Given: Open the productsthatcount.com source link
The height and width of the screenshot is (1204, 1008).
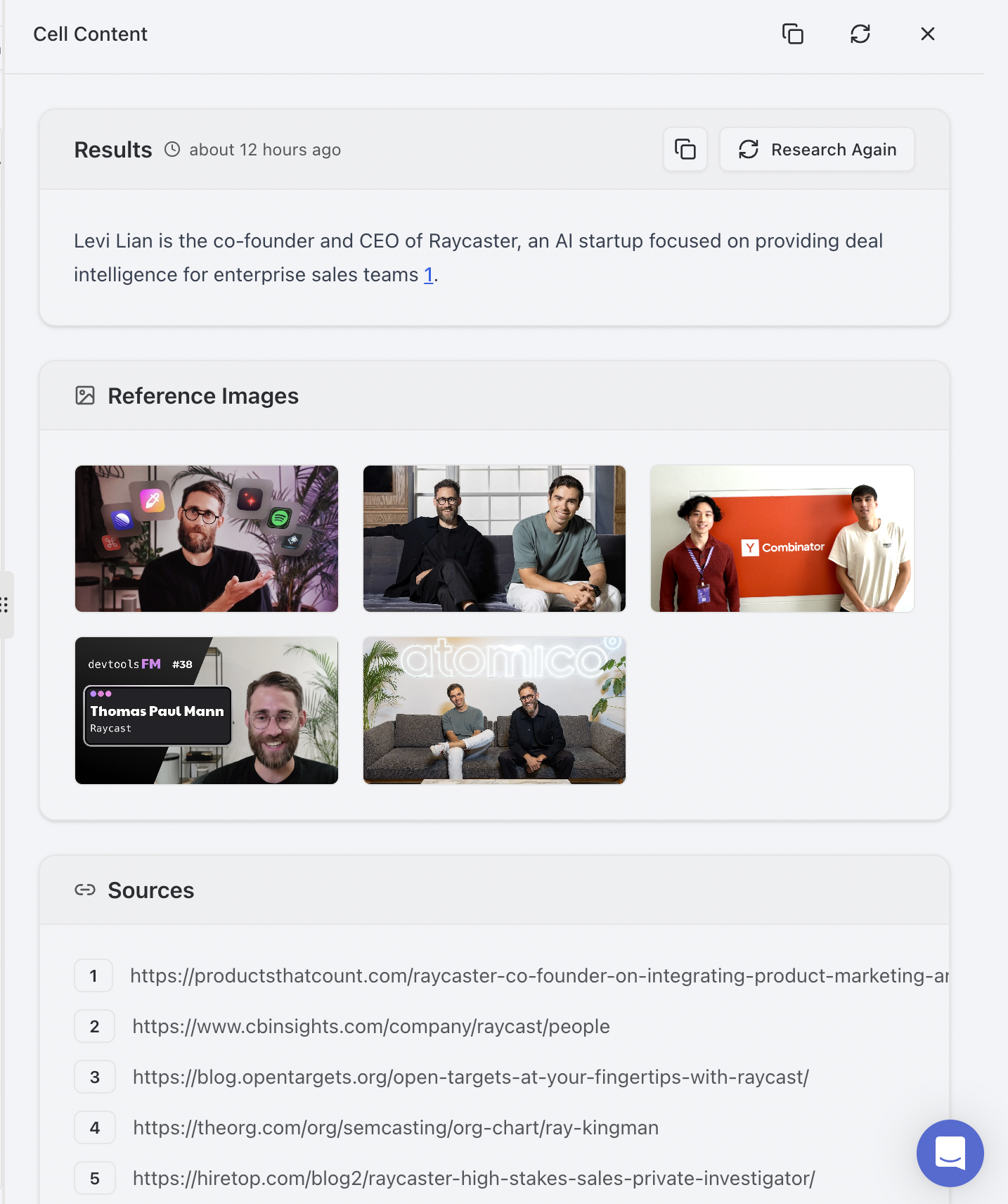Looking at the screenshot, I should [x=539, y=975].
